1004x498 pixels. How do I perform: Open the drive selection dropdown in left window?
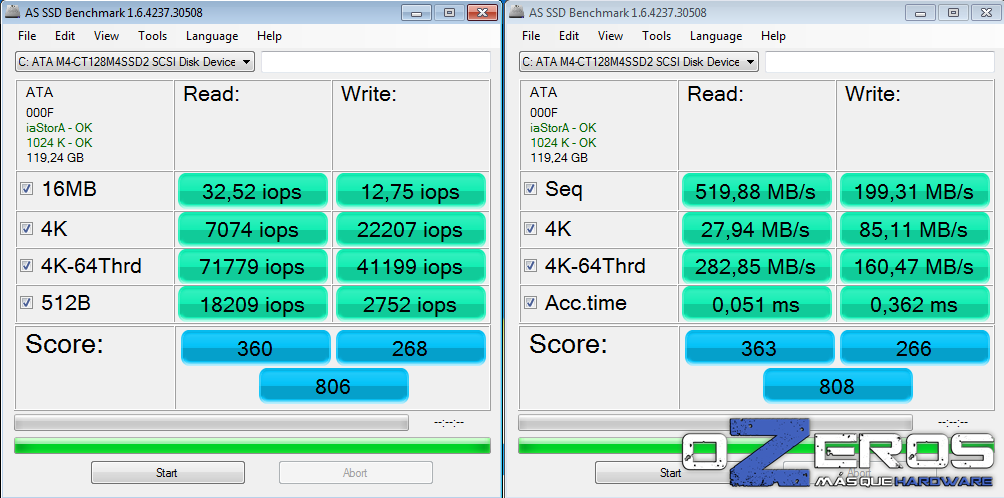click(135, 62)
